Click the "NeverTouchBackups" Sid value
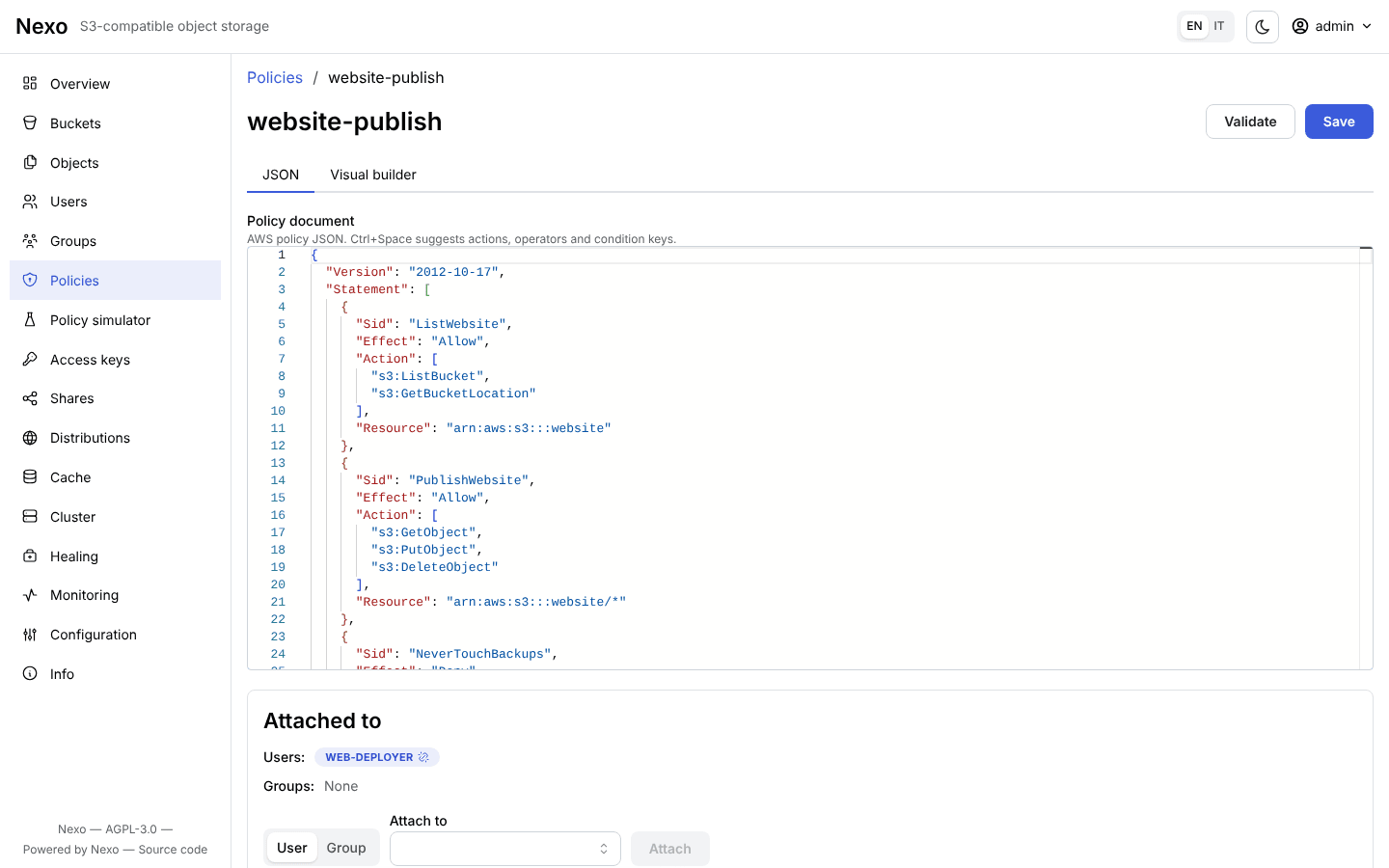 point(480,654)
